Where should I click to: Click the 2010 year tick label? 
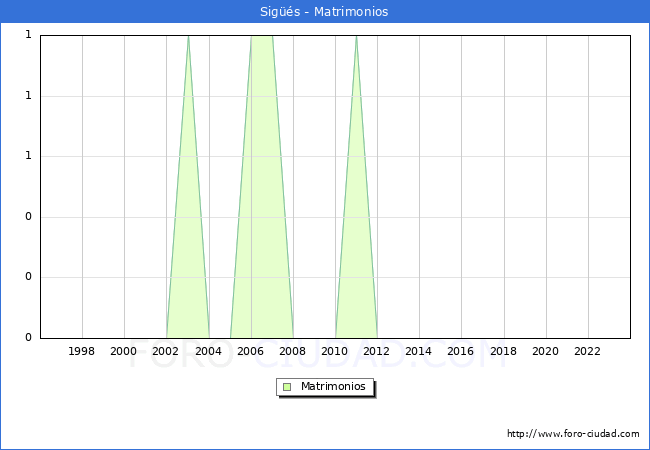click(335, 352)
